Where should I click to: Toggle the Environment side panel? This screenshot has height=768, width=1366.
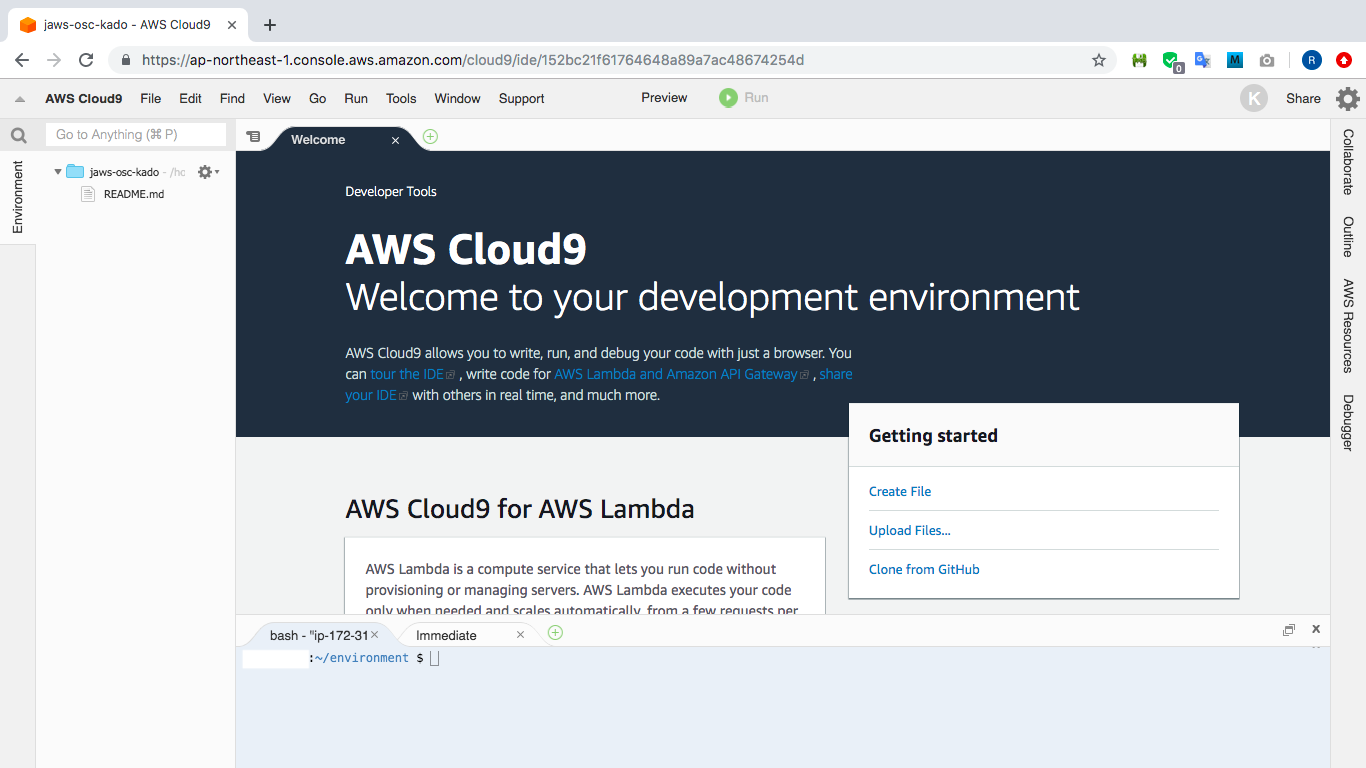click(x=17, y=197)
